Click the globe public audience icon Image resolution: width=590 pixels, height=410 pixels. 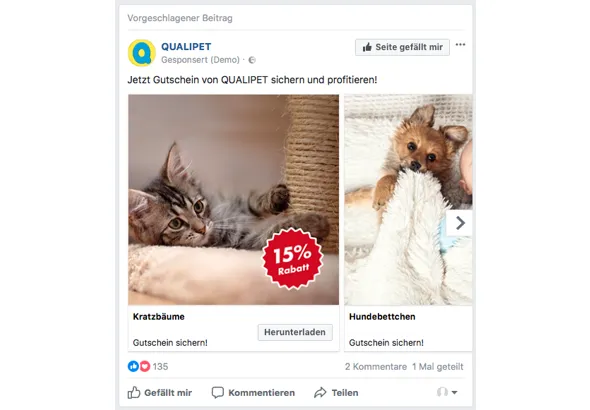pyautogui.click(x=252, y=60)
